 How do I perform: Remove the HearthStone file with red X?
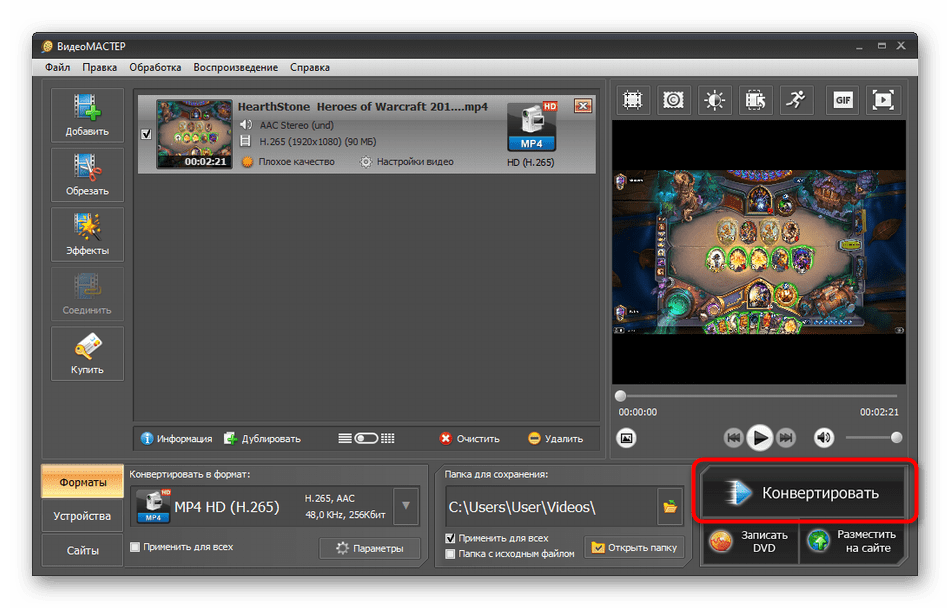point(583,106)
